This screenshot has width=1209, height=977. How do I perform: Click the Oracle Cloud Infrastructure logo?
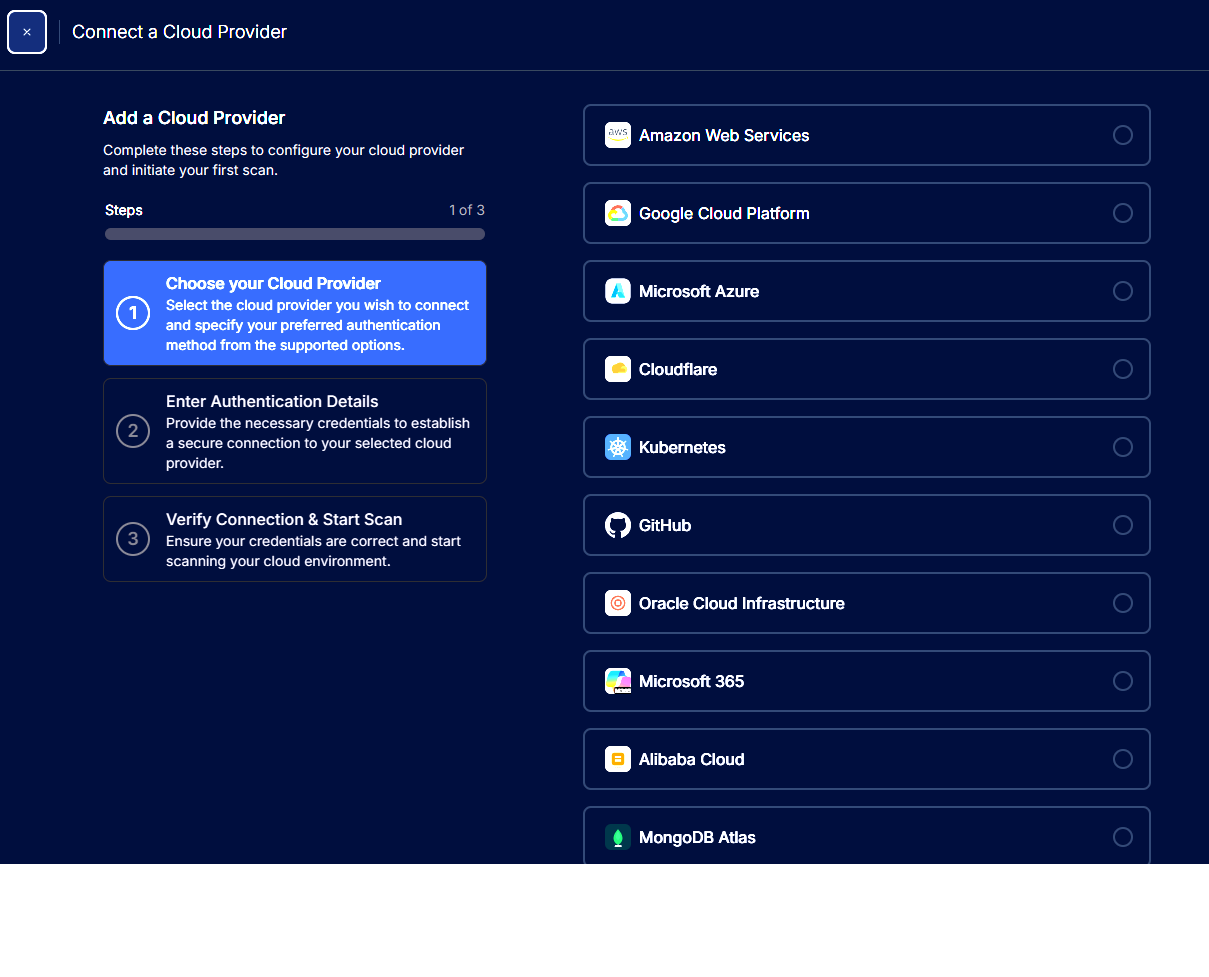click(618, 603)
